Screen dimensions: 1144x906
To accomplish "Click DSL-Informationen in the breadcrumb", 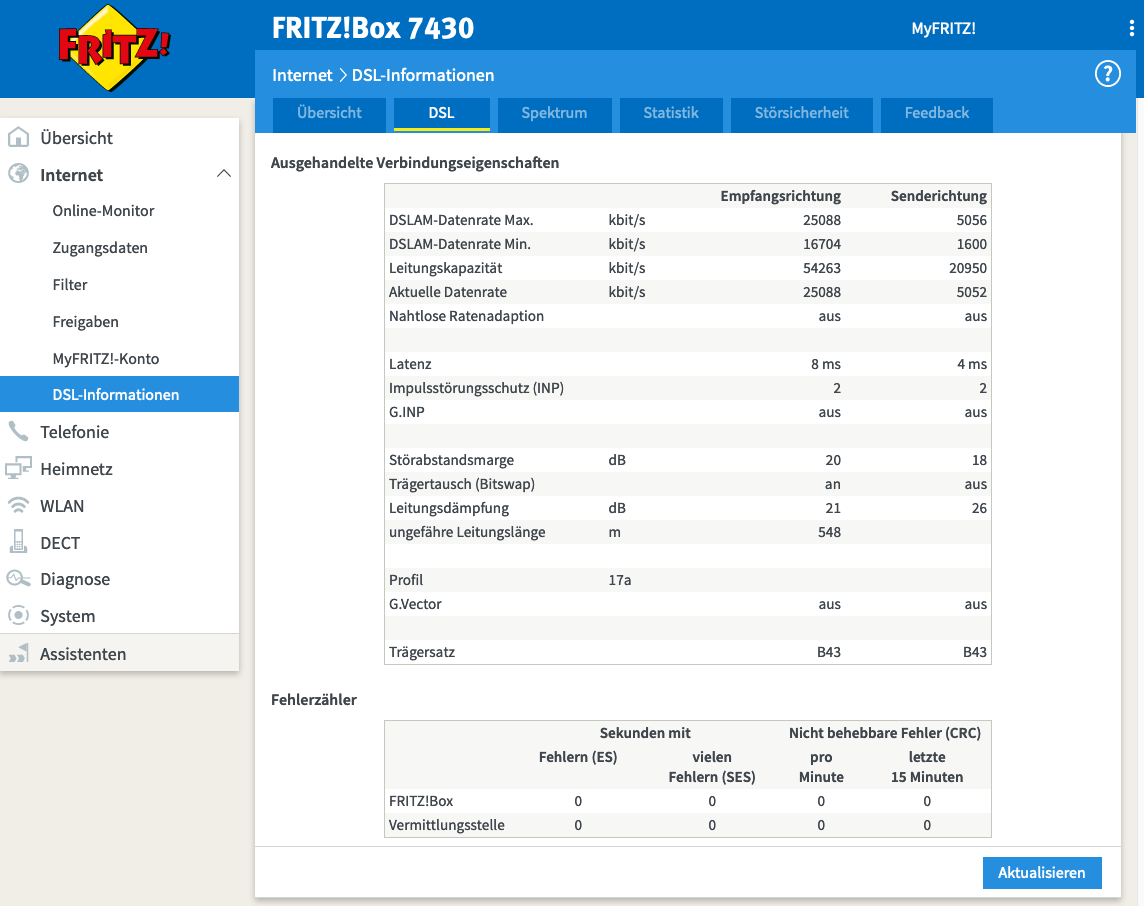I will point(423,75).
